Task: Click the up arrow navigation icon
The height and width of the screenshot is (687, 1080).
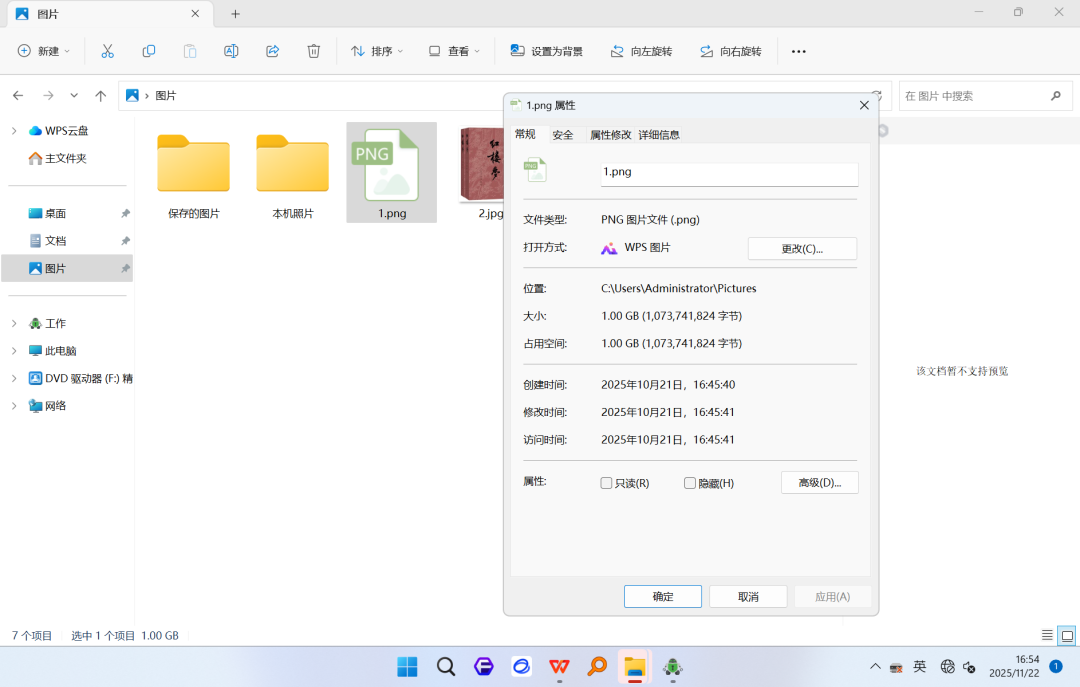Action: click(101, 96)
